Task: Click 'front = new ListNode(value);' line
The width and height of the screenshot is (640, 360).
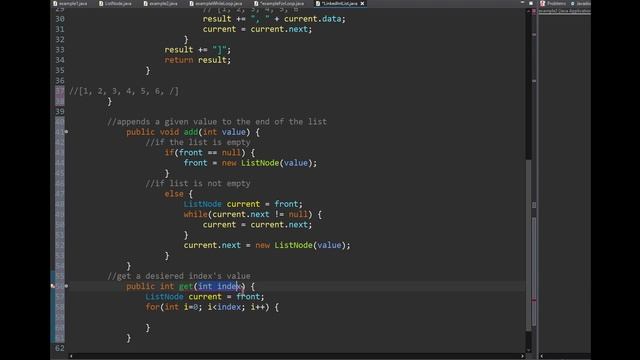Action: pos(250,163)
